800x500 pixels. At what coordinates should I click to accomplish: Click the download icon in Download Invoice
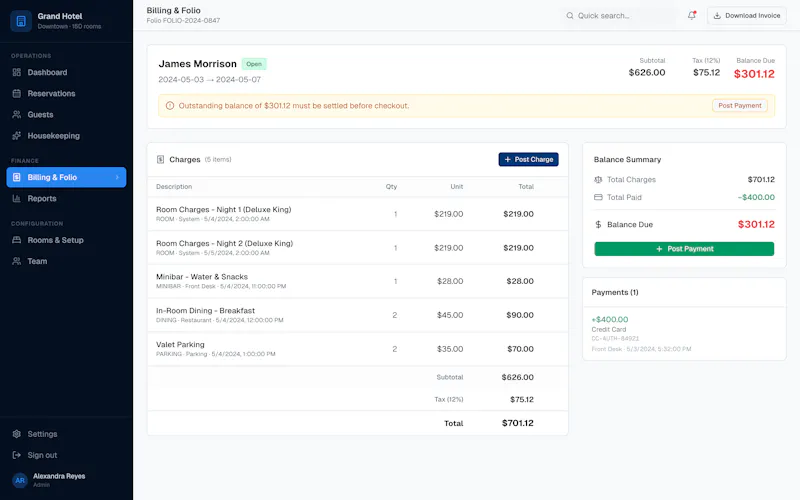(x=717, y=16)
